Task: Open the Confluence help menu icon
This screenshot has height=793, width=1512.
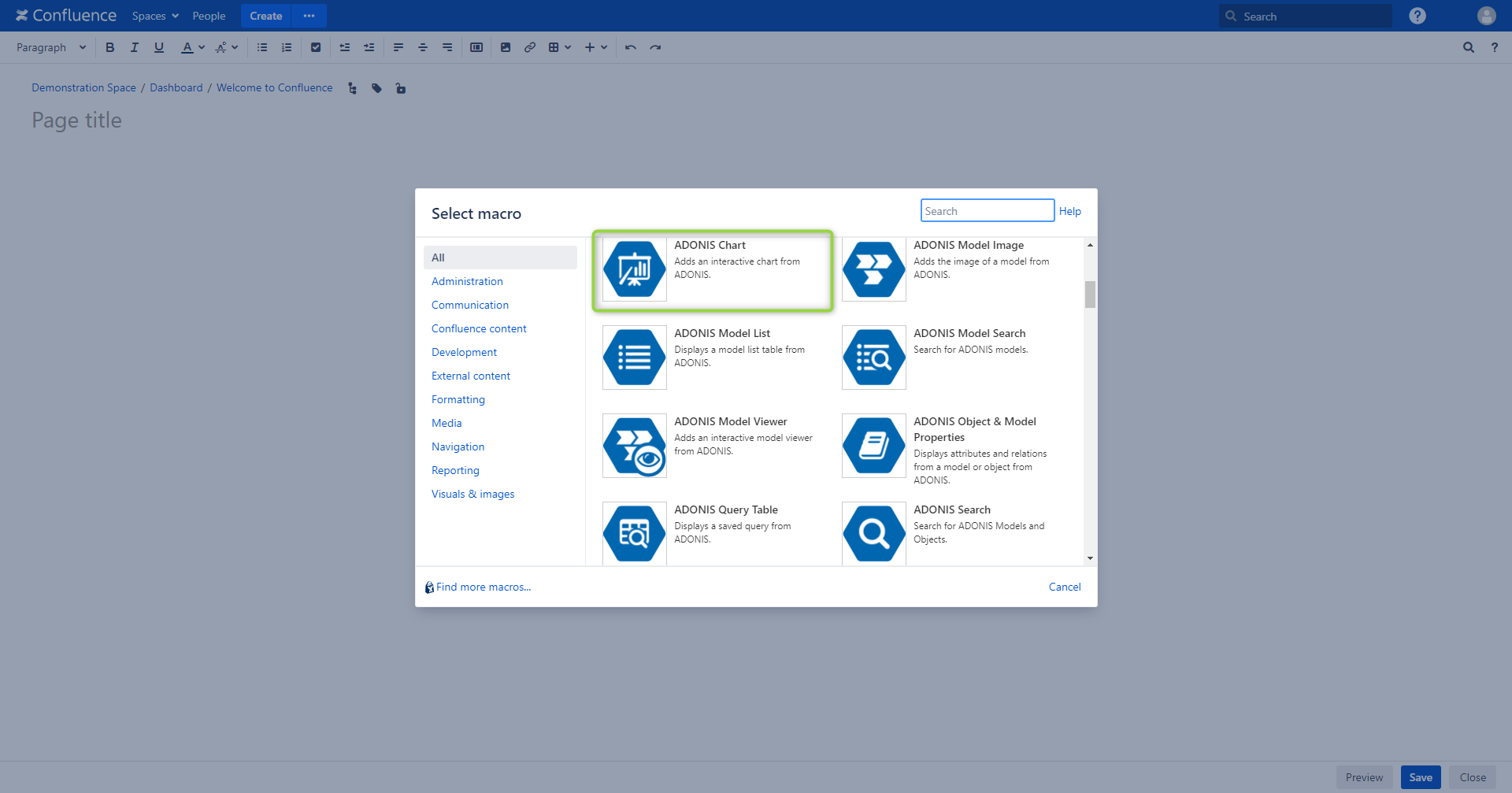Action: [x=1417, y=16]
